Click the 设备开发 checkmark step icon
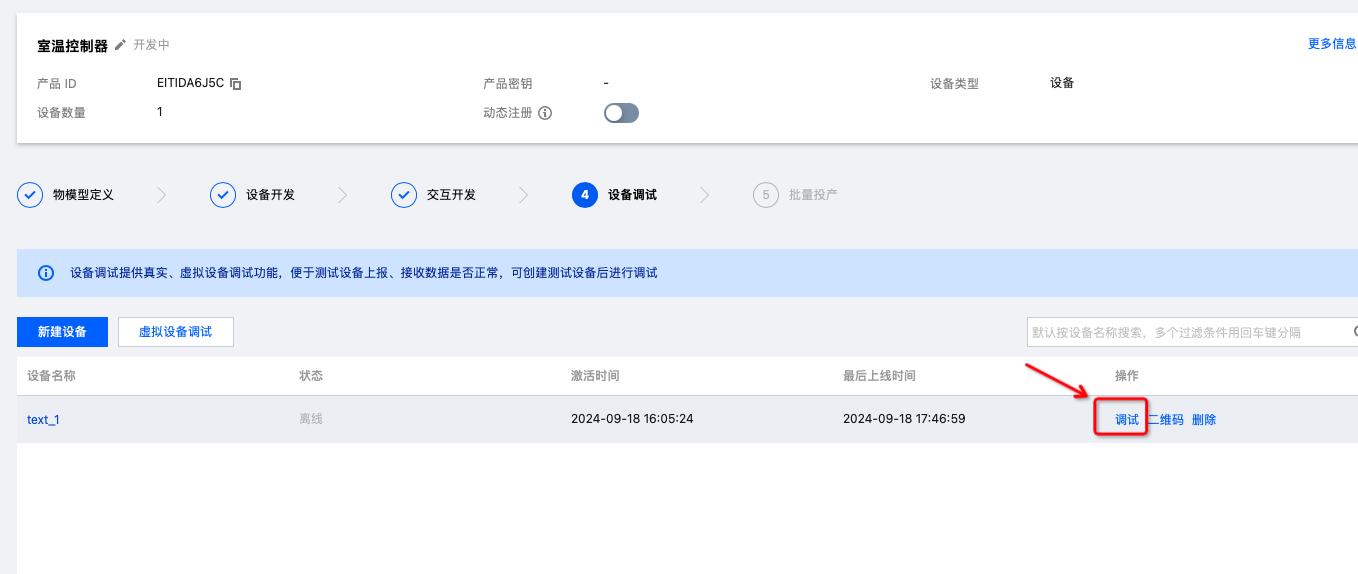This screenshot has height=574, width=1358. coord(222,195)
